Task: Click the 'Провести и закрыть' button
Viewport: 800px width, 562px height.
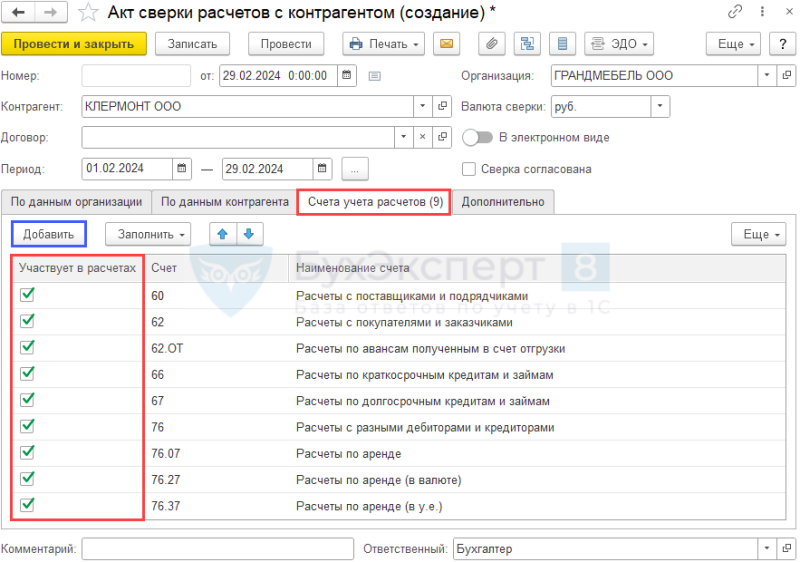Action: pyautogui.click(x=74, y=44)
